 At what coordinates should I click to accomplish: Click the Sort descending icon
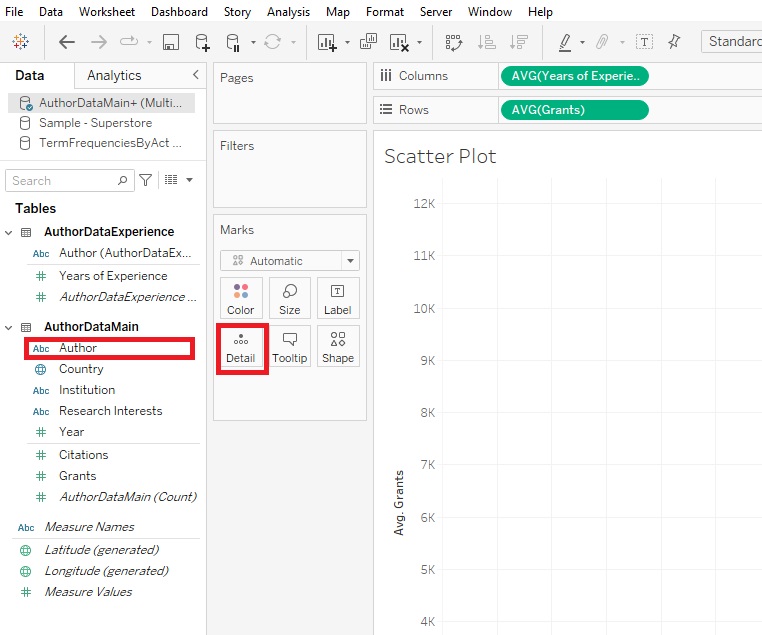[x=519, y=42]
